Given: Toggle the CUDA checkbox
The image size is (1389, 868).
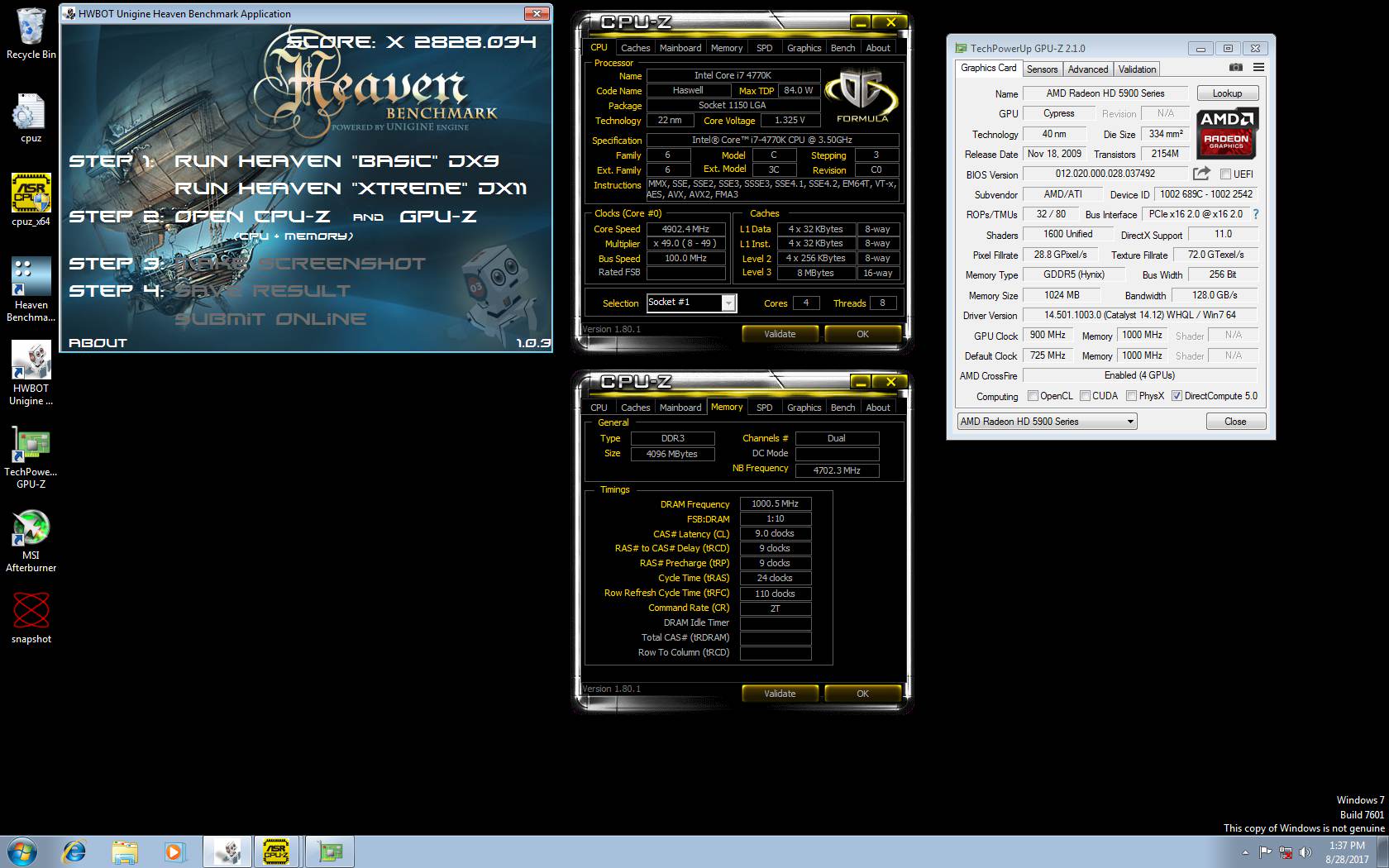Looking at the screenshot, I should click(x=1085, y=396).
